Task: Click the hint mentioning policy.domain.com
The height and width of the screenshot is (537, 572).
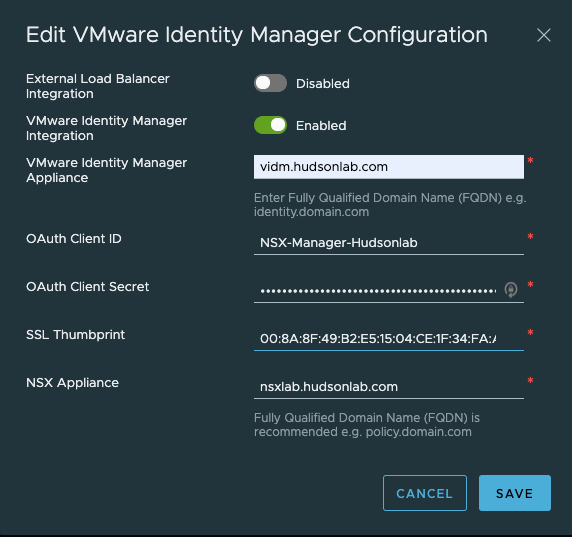Action: pyautogui.click(x=367, y=425)
